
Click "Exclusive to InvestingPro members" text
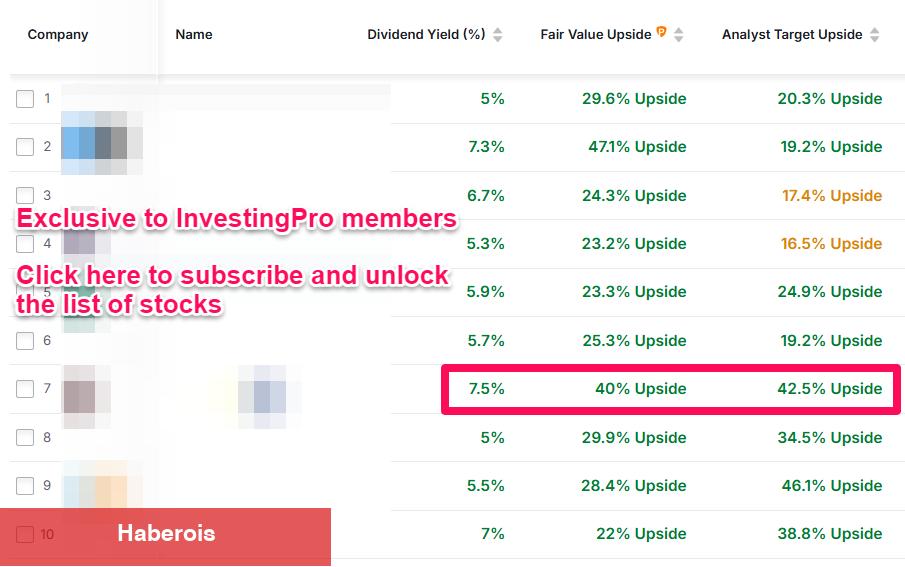236,219
